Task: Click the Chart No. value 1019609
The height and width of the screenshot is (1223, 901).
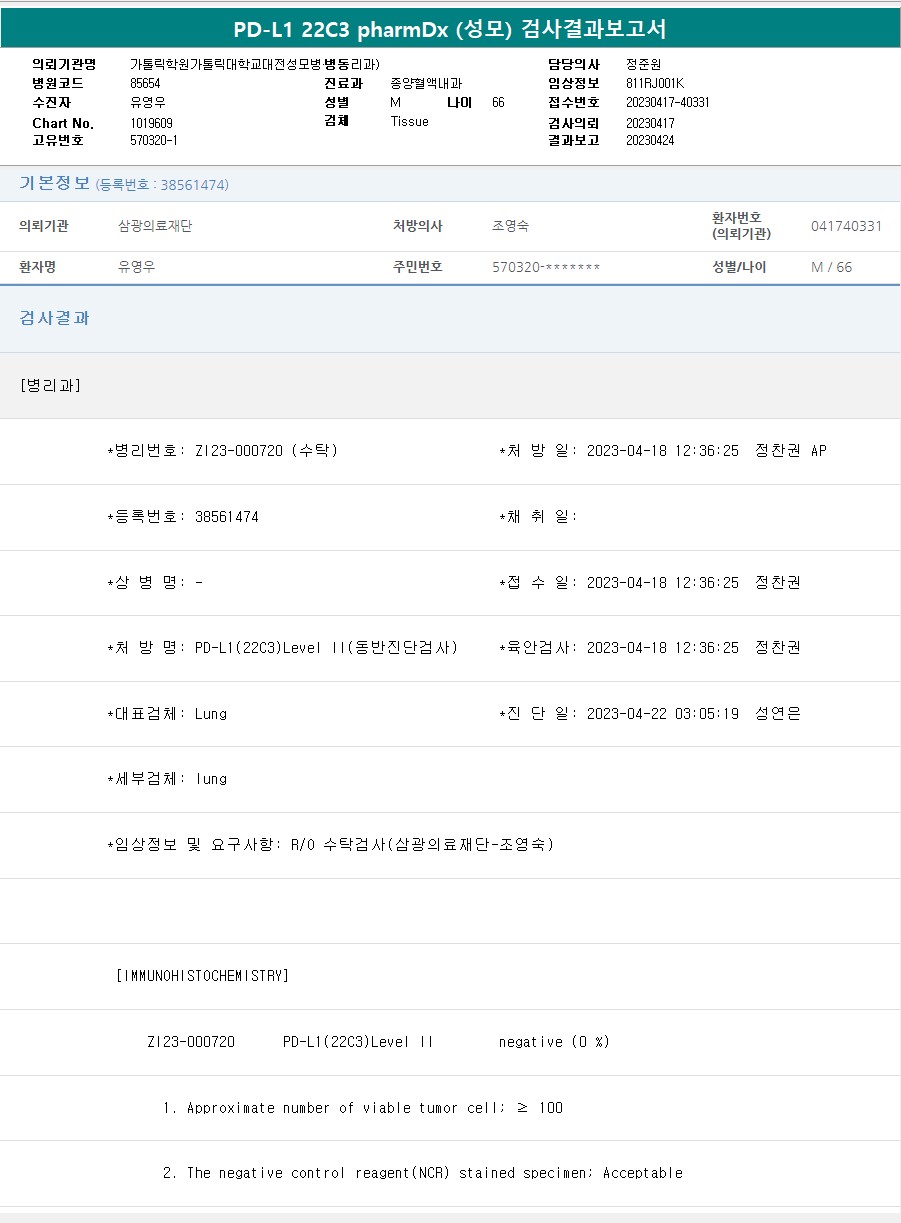Action: click(x=151, y=122)
